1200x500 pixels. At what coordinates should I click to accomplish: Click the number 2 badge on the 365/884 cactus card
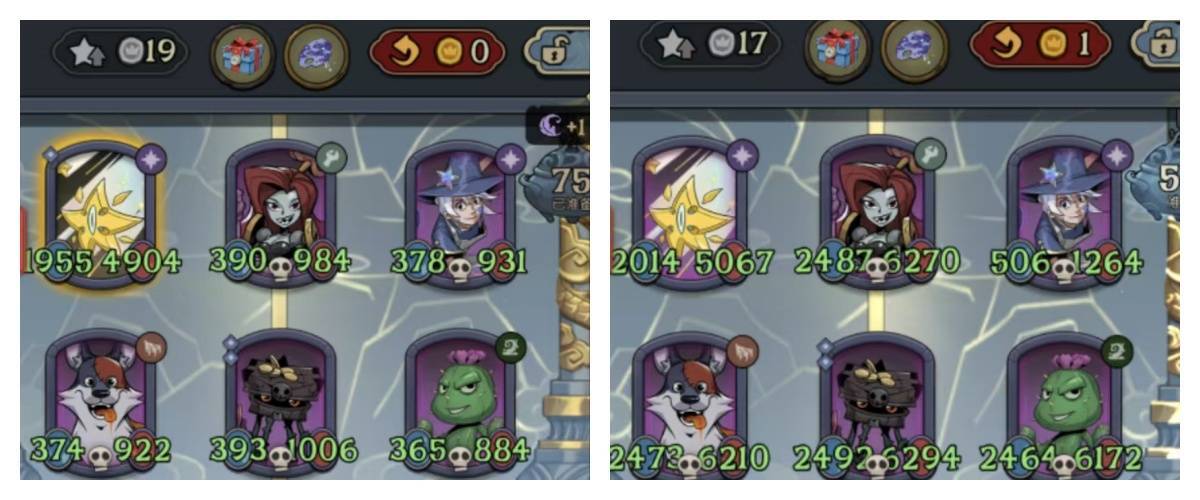pyautogui.click(x=509, y=348)
